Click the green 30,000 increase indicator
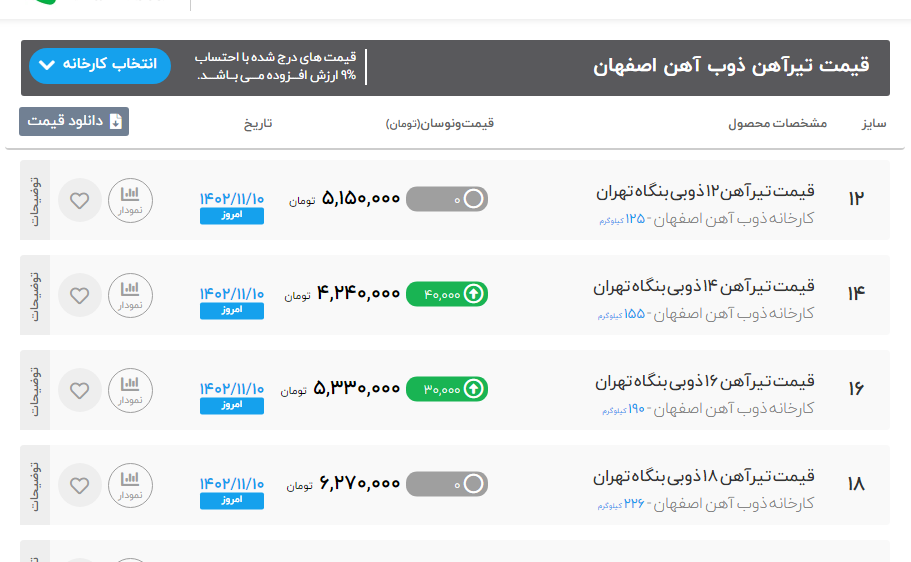This screenshot has width=911, height=562. (447, 389)
